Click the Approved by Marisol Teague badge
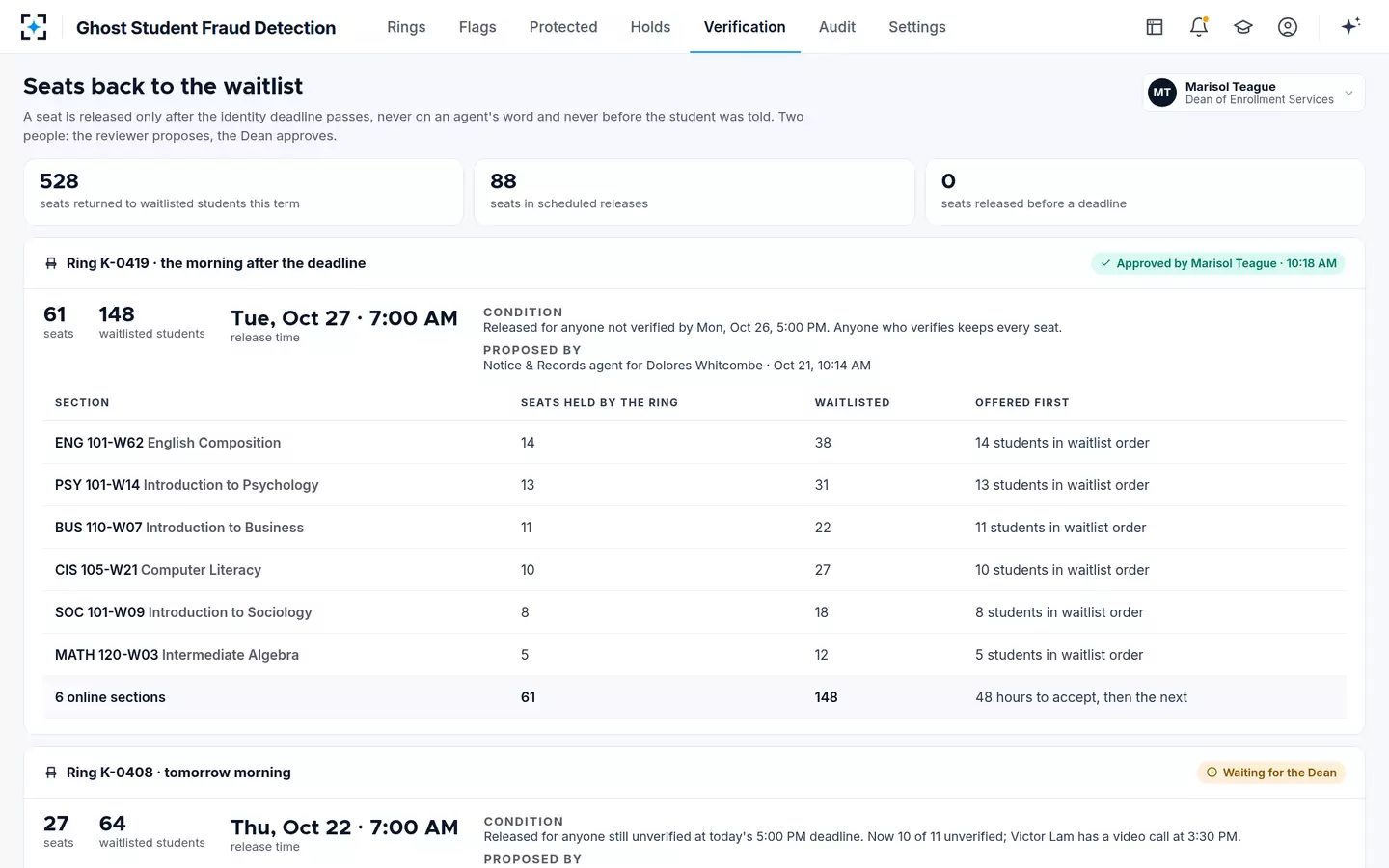Image resolution: width=1389 pixels, height=868 pixels. pos(1218,263)
